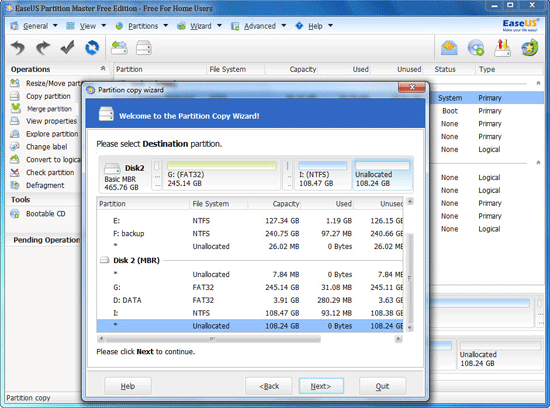Viewport: 550px width, 408px height.
Task: Click the Refresh circular arrows icon
Action: tap(92, 47)
